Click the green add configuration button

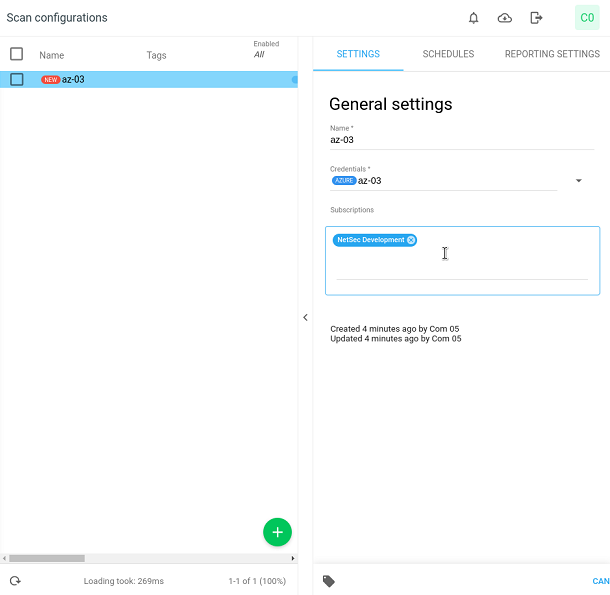pyautogui.click(x=277, y=532)
